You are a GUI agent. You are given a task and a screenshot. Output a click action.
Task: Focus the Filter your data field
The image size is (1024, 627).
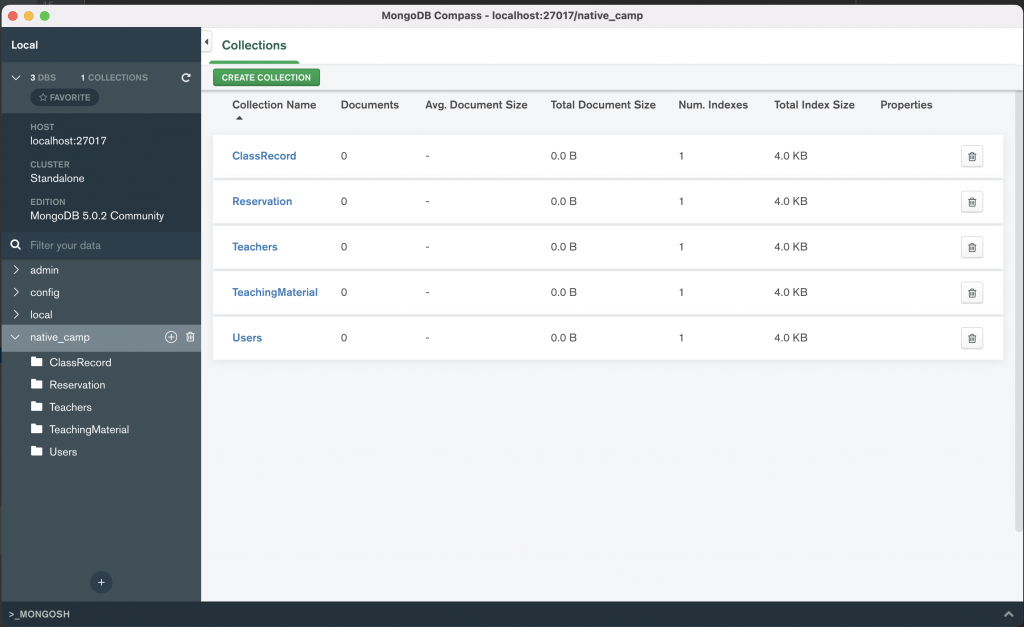[x=111, y=246]
